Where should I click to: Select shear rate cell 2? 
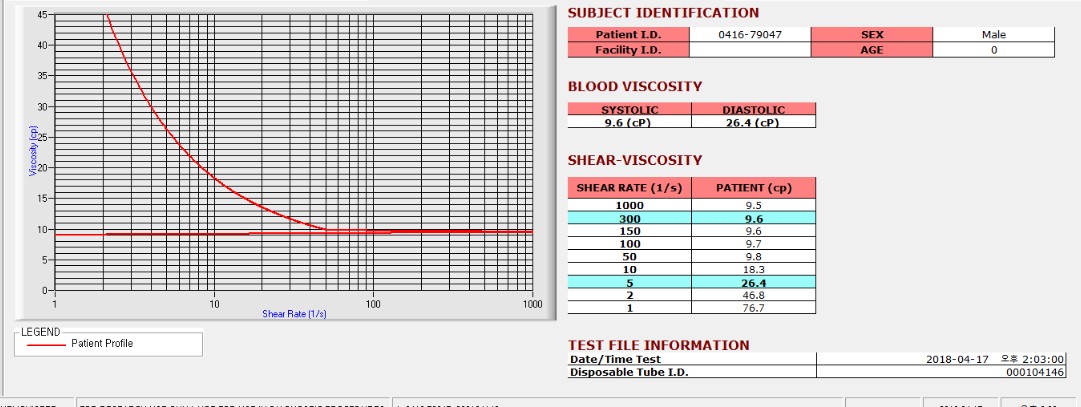(629, 295)
